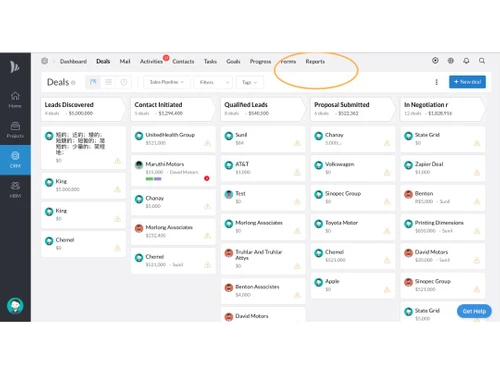Click the globe icon in the top bar
Viewport: 500px width, 375px height.
pyautogui.click(x=451, y=61)
